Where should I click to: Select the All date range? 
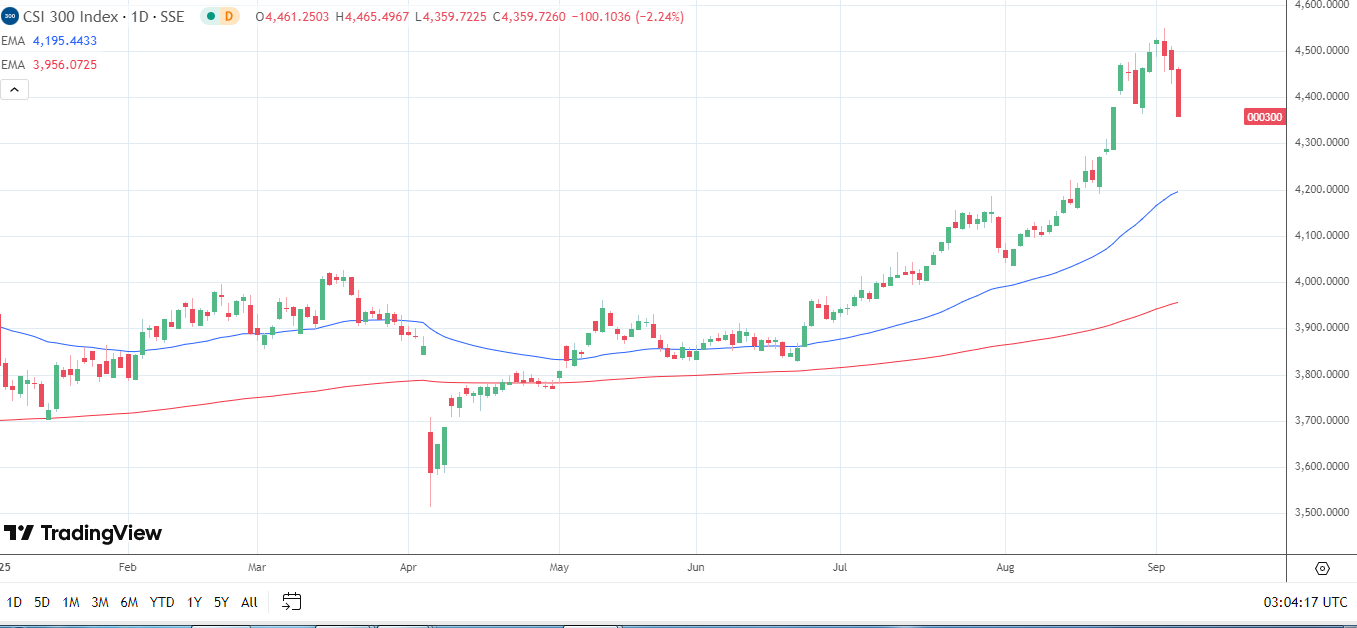pos(249,602)
